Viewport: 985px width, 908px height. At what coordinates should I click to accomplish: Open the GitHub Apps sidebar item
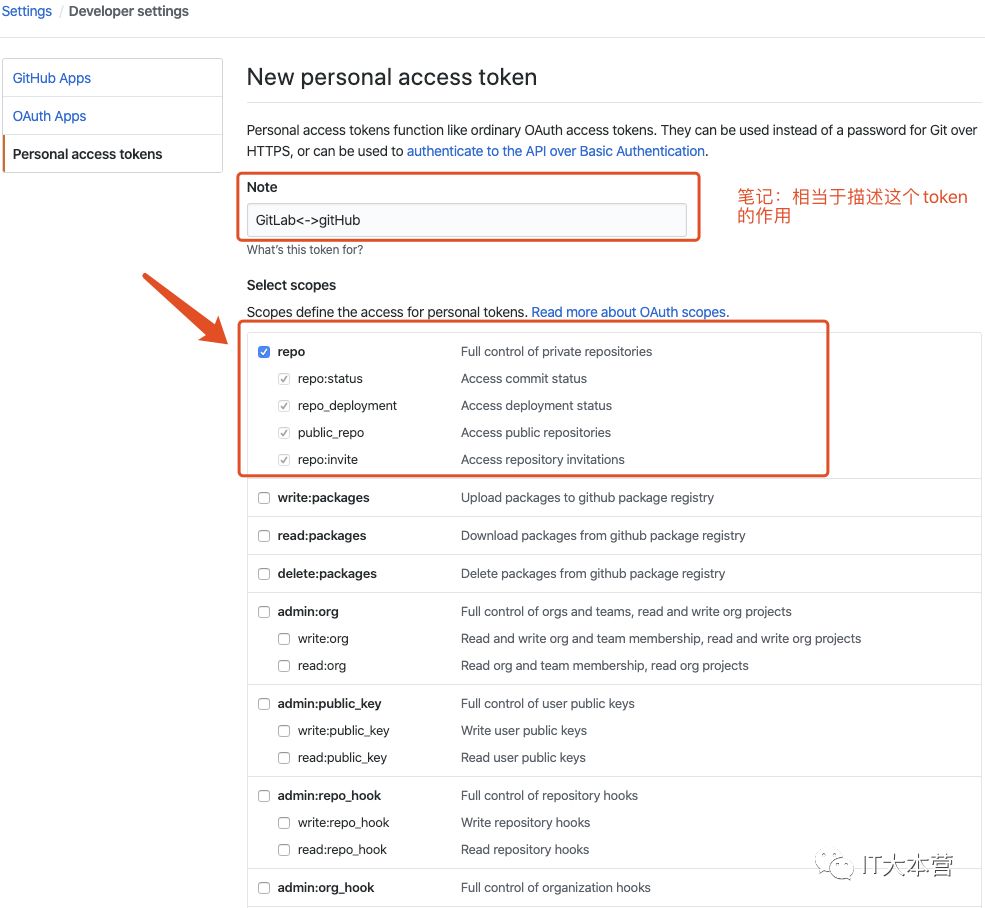52,78
